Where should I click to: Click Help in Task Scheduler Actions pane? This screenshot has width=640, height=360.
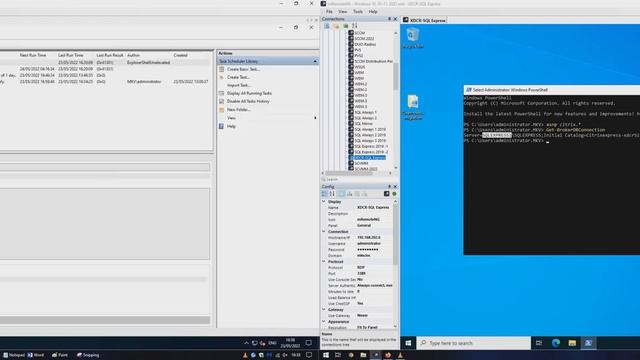pos(231,126)
